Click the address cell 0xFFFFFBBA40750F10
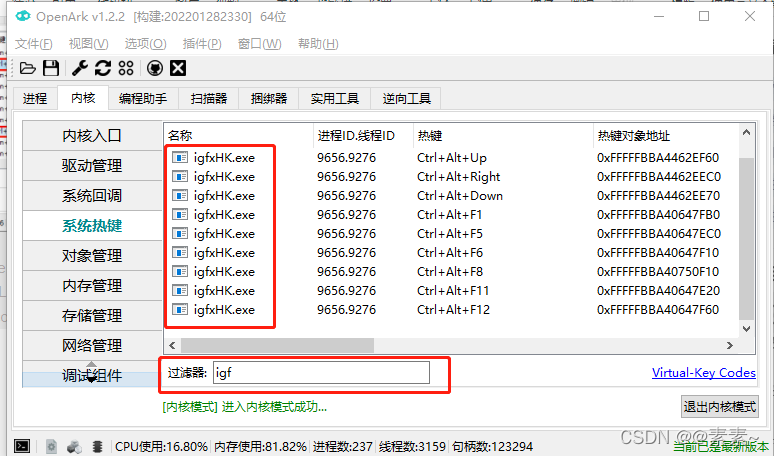Viewport: 774px width, 456px height. [x=658, y=271]
